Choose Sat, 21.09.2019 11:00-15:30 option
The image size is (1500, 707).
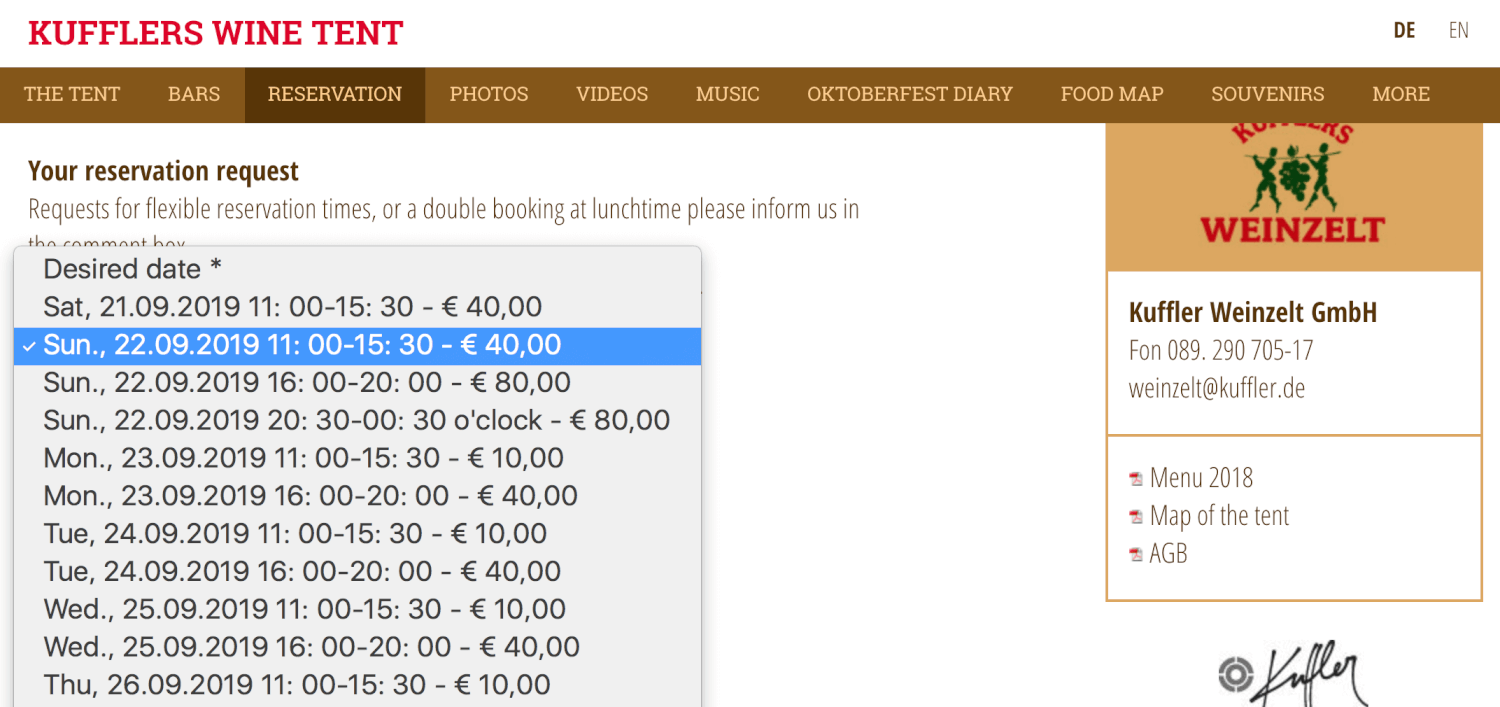coord(357,307)
